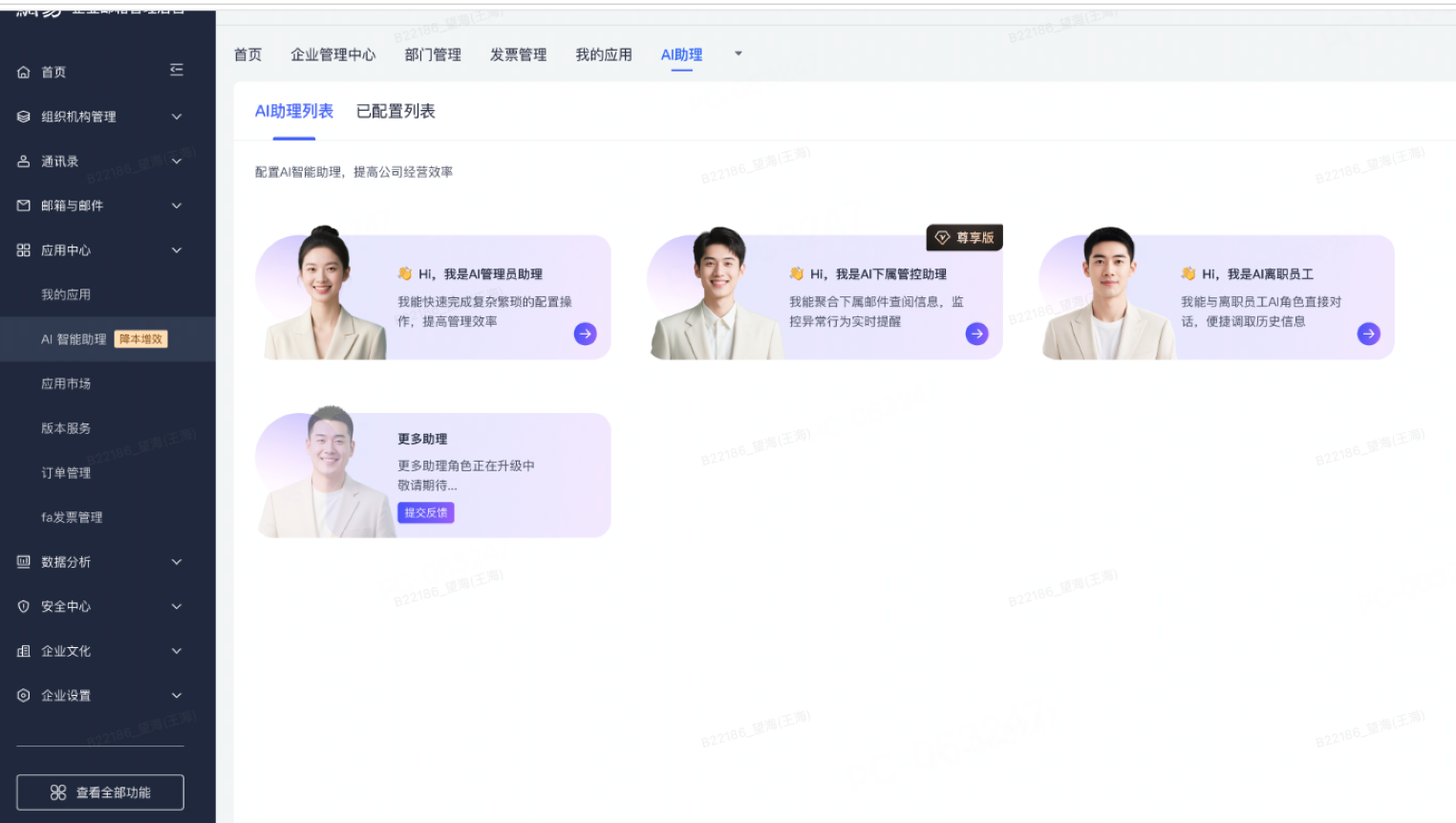
Task: Expand 企业文化 chevron
Action: click(177, 651)
